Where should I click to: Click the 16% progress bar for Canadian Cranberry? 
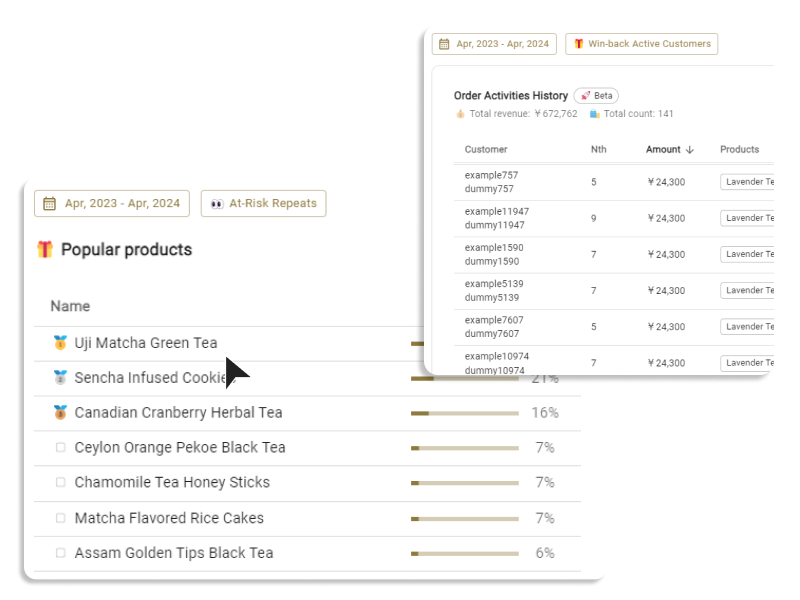[464, 413]
